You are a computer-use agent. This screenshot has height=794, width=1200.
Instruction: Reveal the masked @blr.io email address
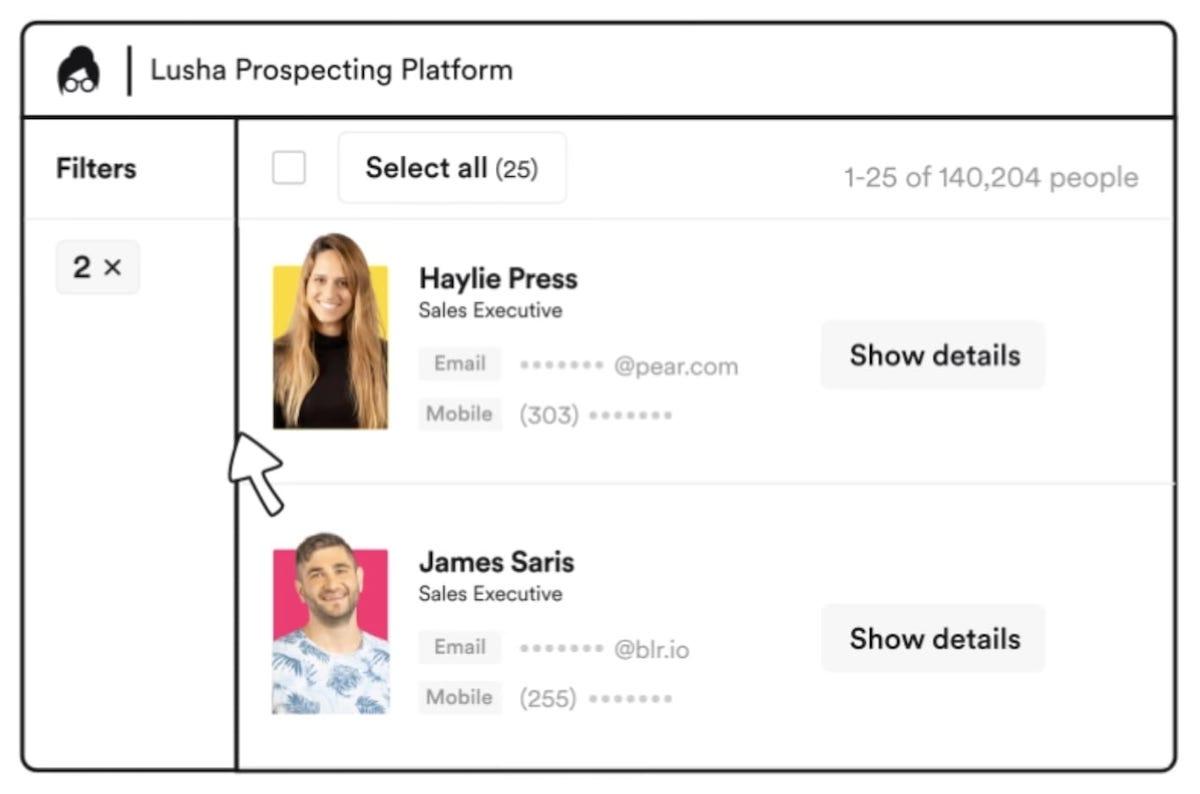tap(604, 650)
